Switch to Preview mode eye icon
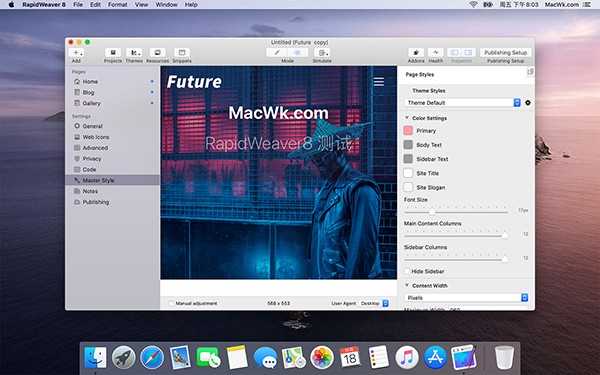The image size is (600, 375). (x=297, y=52)
